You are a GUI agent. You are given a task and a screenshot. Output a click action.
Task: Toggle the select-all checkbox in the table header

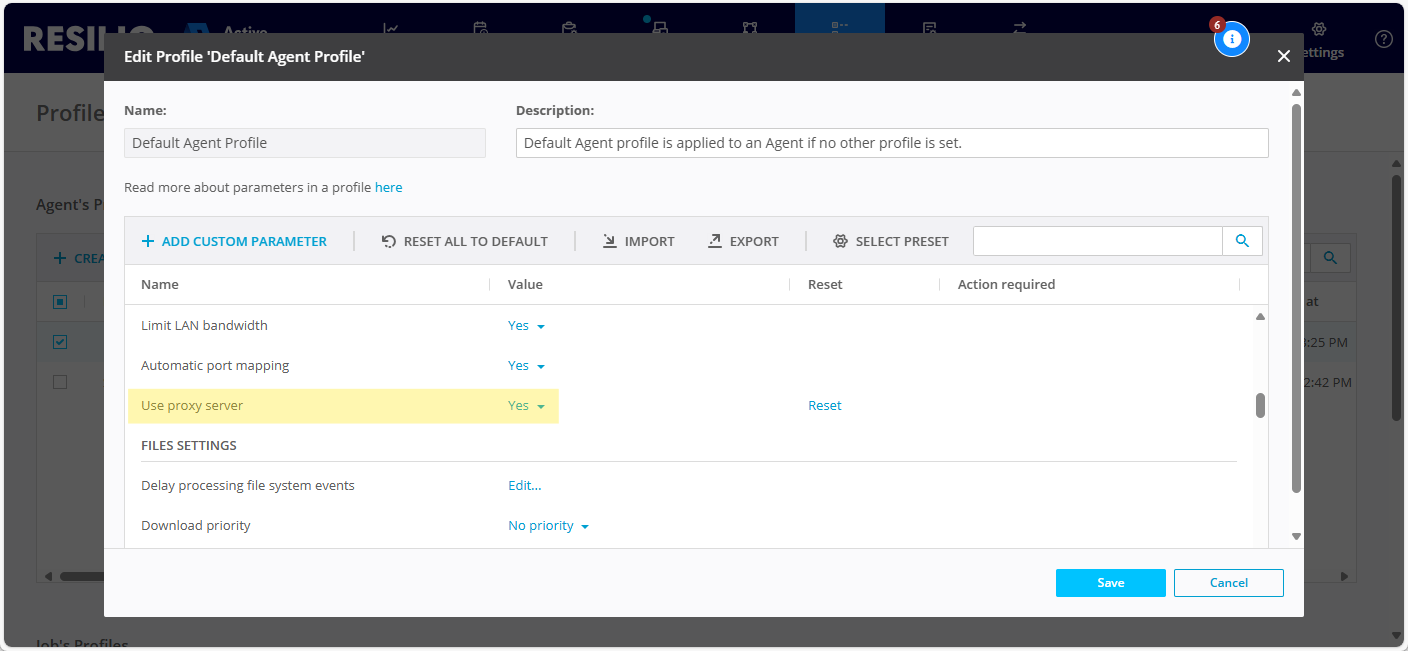coord(59,301)
